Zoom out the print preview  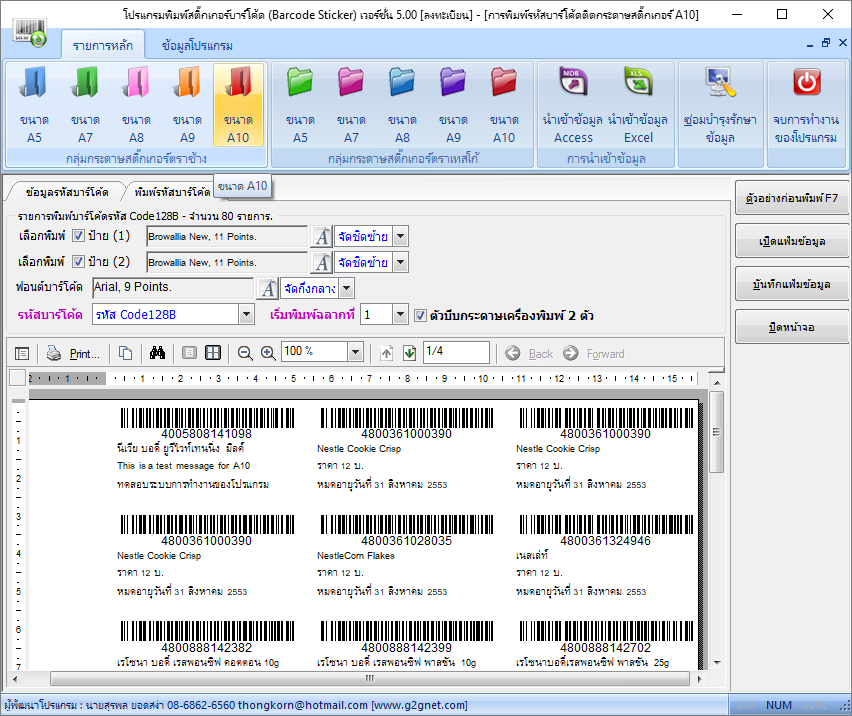pos(245,354)
